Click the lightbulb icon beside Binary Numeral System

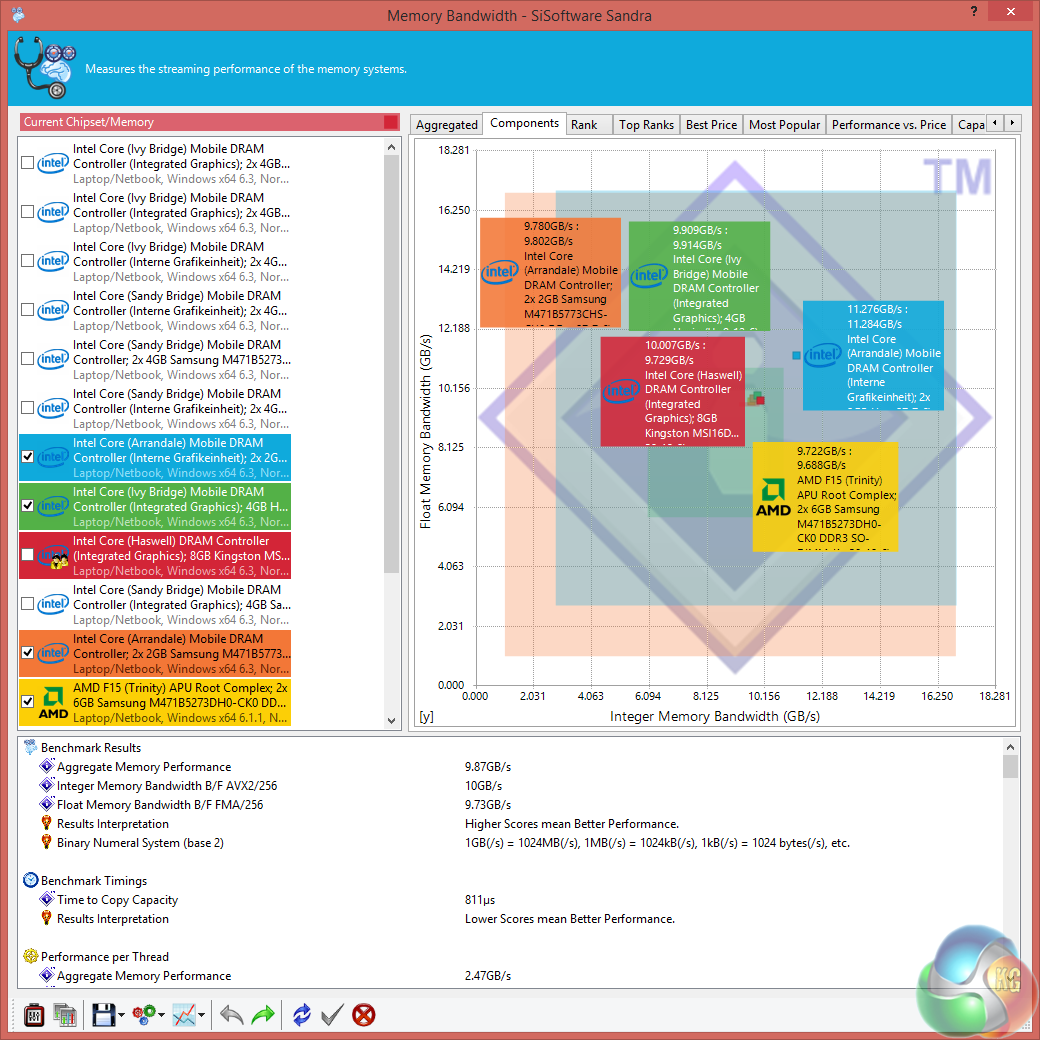[x=46, y=842]
